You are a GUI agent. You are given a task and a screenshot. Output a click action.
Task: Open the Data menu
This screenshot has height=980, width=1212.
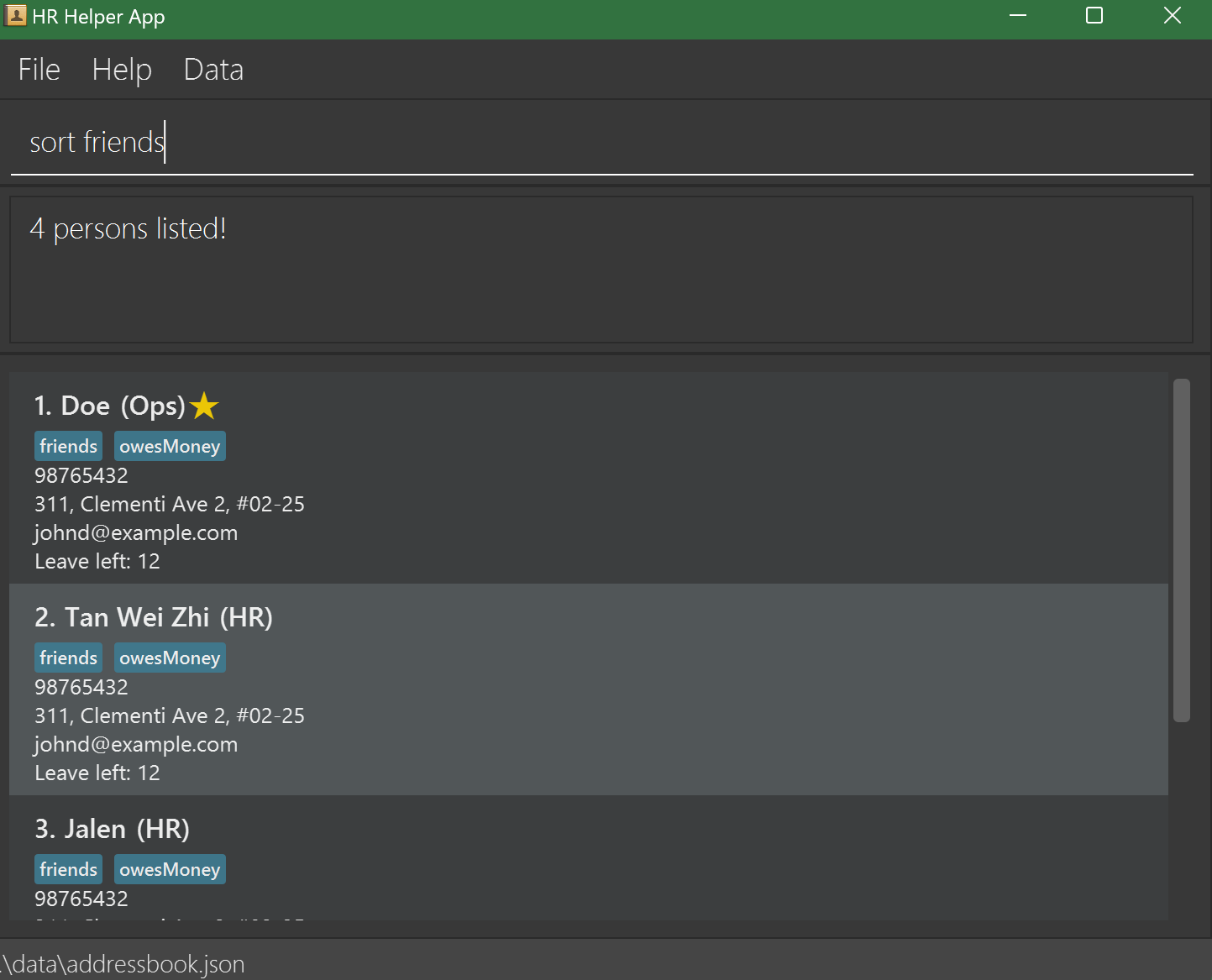(x=213, y=70)
